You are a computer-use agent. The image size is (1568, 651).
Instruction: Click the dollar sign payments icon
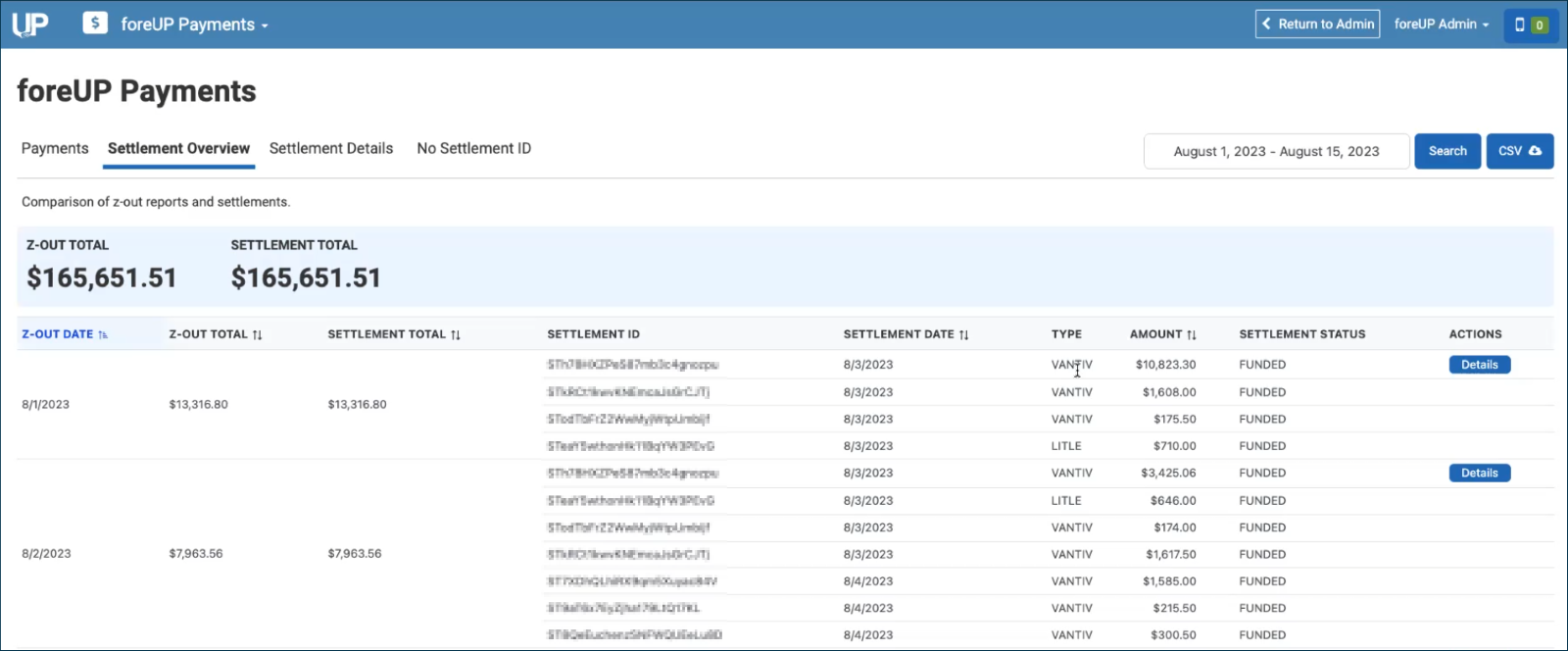click(x=95, y=23)
